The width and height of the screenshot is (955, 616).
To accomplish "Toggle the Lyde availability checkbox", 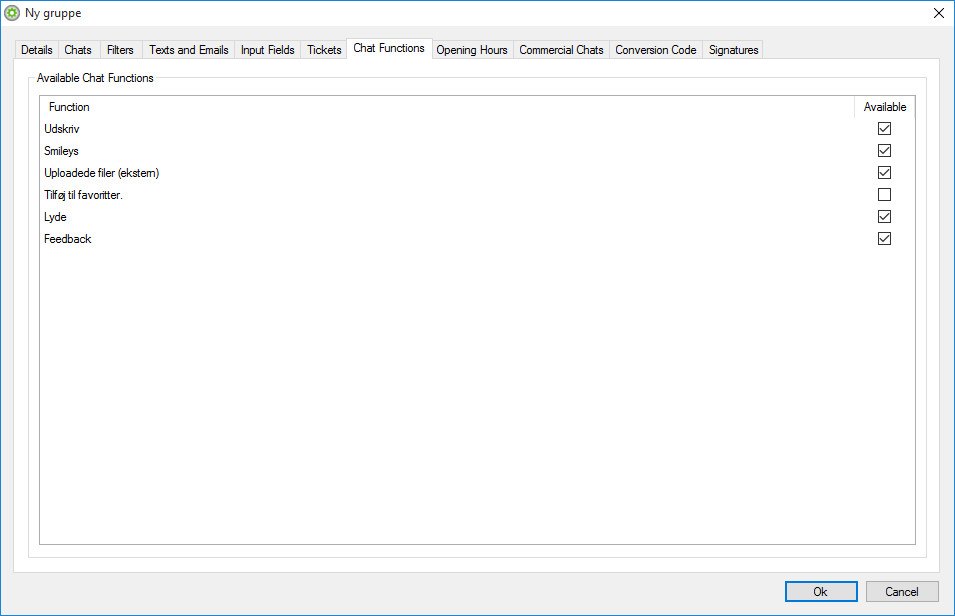I will [x=884, y=216].
